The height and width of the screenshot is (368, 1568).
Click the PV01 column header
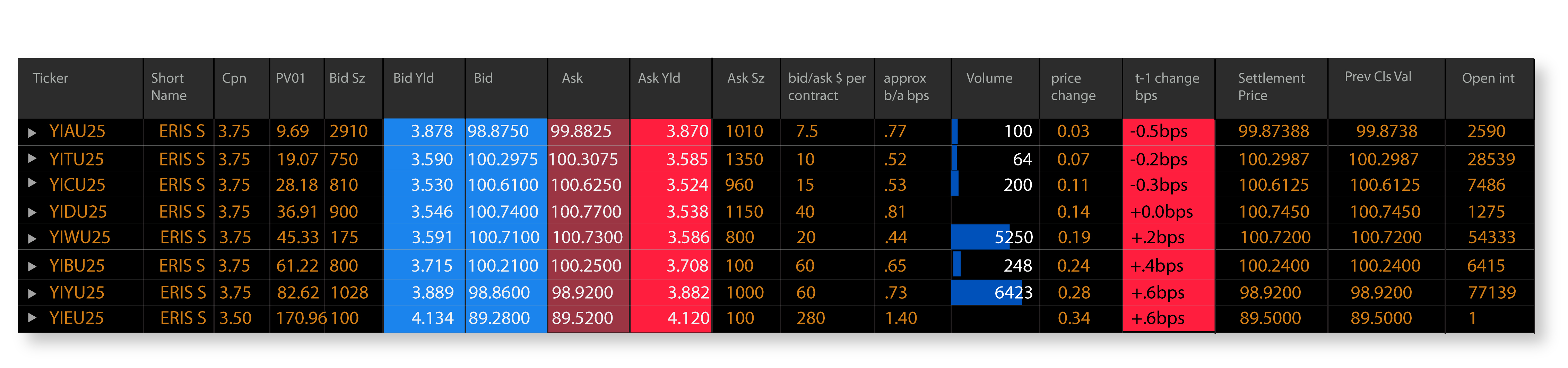(x=291, y=78)
